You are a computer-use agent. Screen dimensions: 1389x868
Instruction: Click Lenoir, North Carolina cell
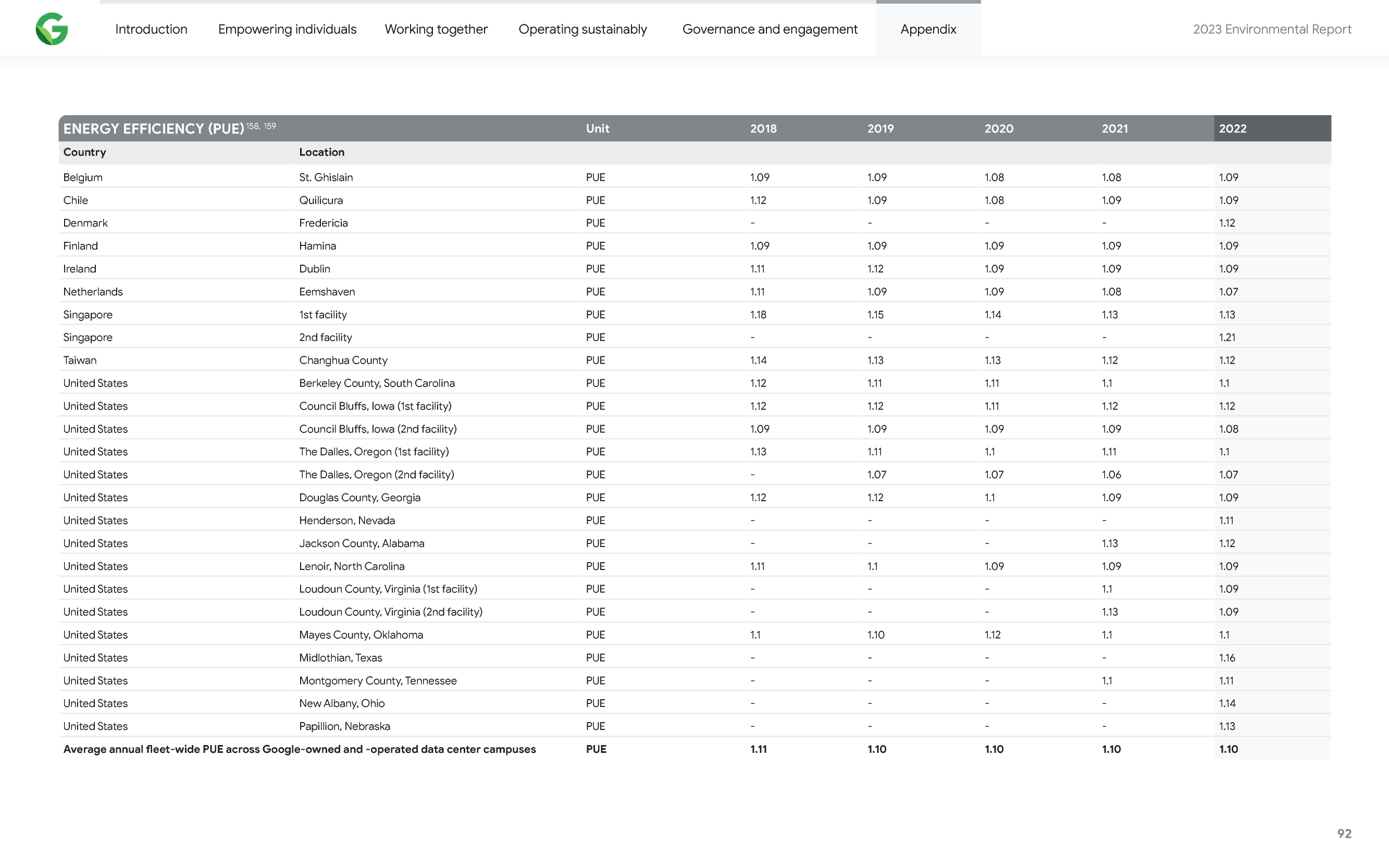[351, 566]
